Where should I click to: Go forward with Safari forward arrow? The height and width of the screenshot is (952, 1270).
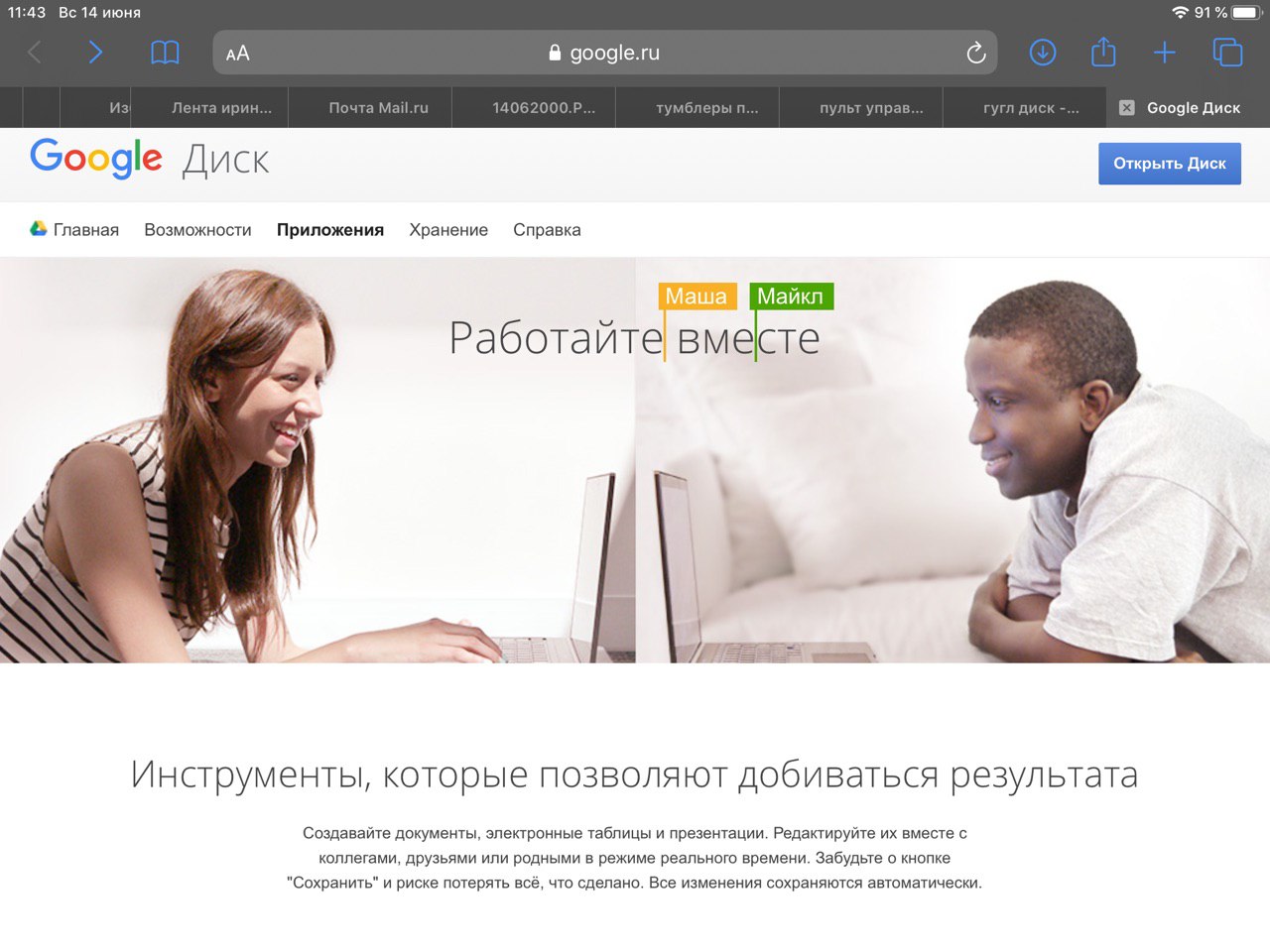[95, 53]
